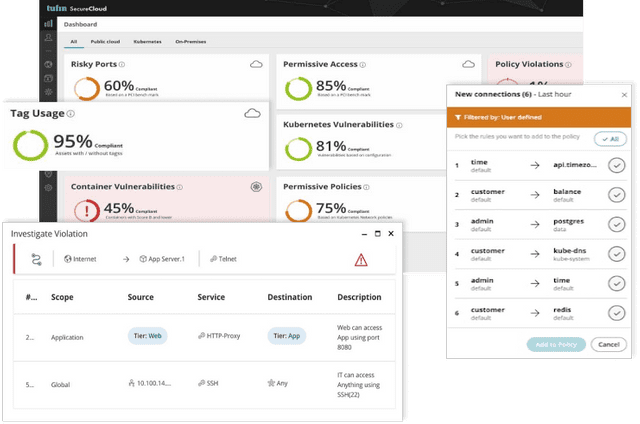Toggle the checkmark for time to api.timezo rule
Viewport: 640px width, 424px height.
[616, 166]
